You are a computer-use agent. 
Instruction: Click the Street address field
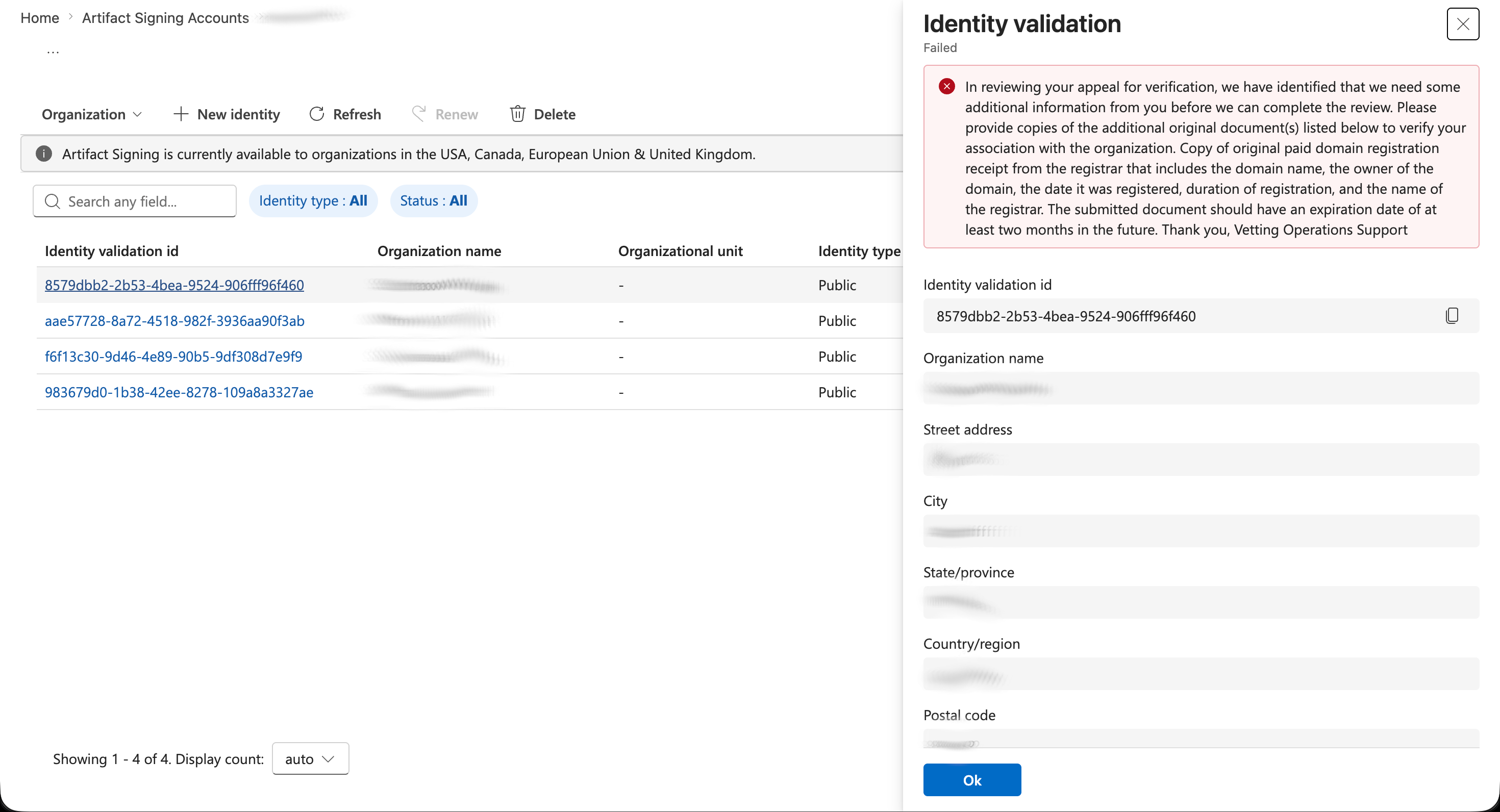(1201, 460)
